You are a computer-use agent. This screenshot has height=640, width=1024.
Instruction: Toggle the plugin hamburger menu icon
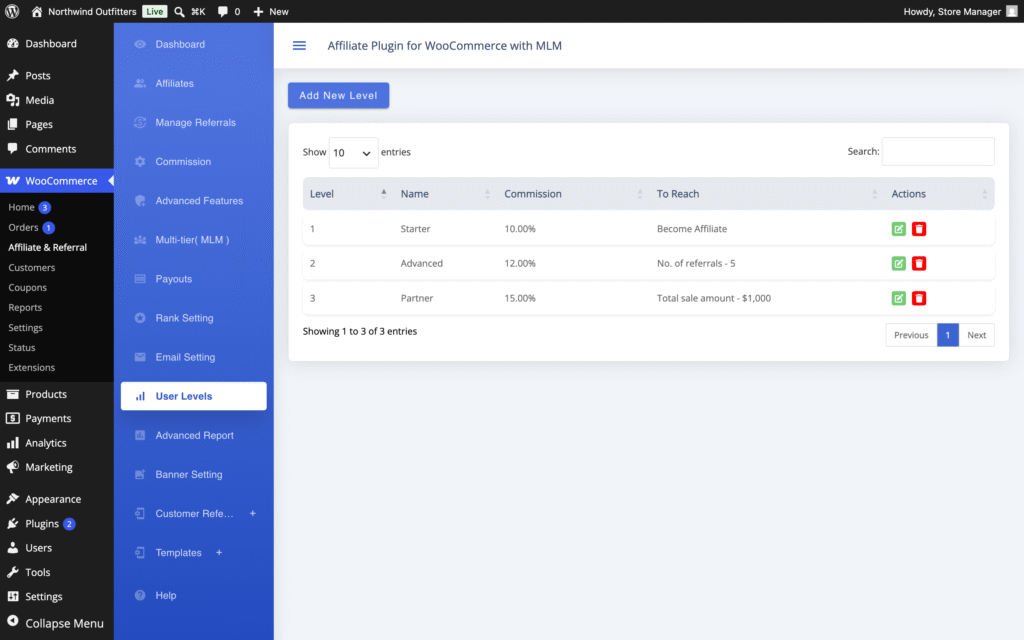click(x=299, y=45)
